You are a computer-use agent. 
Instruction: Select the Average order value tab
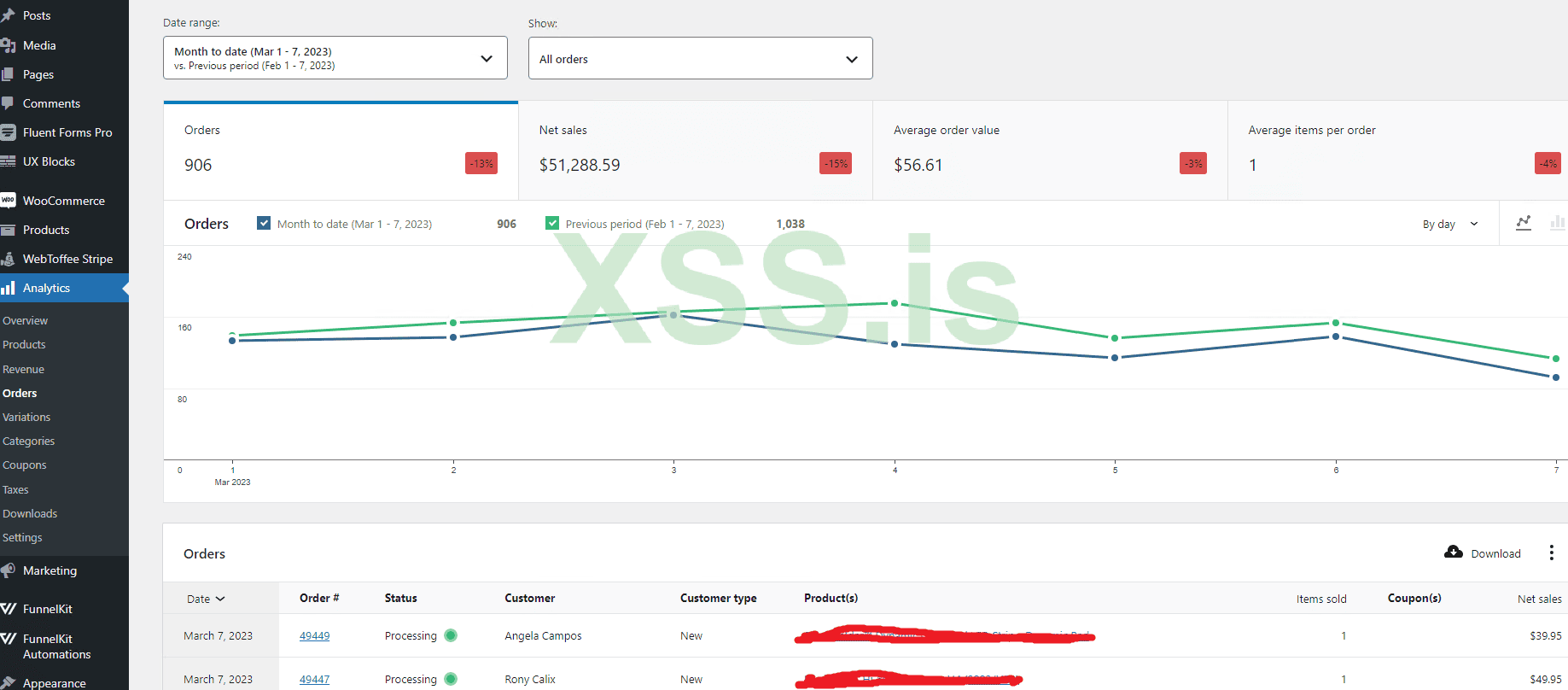point(1050,151)
